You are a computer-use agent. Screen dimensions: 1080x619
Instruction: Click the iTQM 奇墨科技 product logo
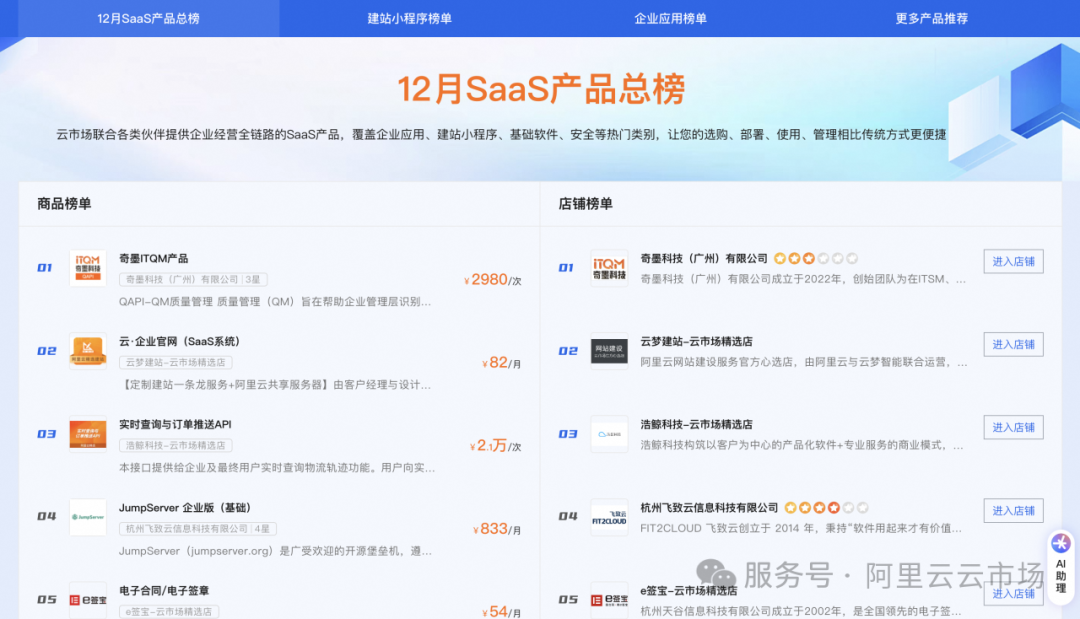(88, 268)
